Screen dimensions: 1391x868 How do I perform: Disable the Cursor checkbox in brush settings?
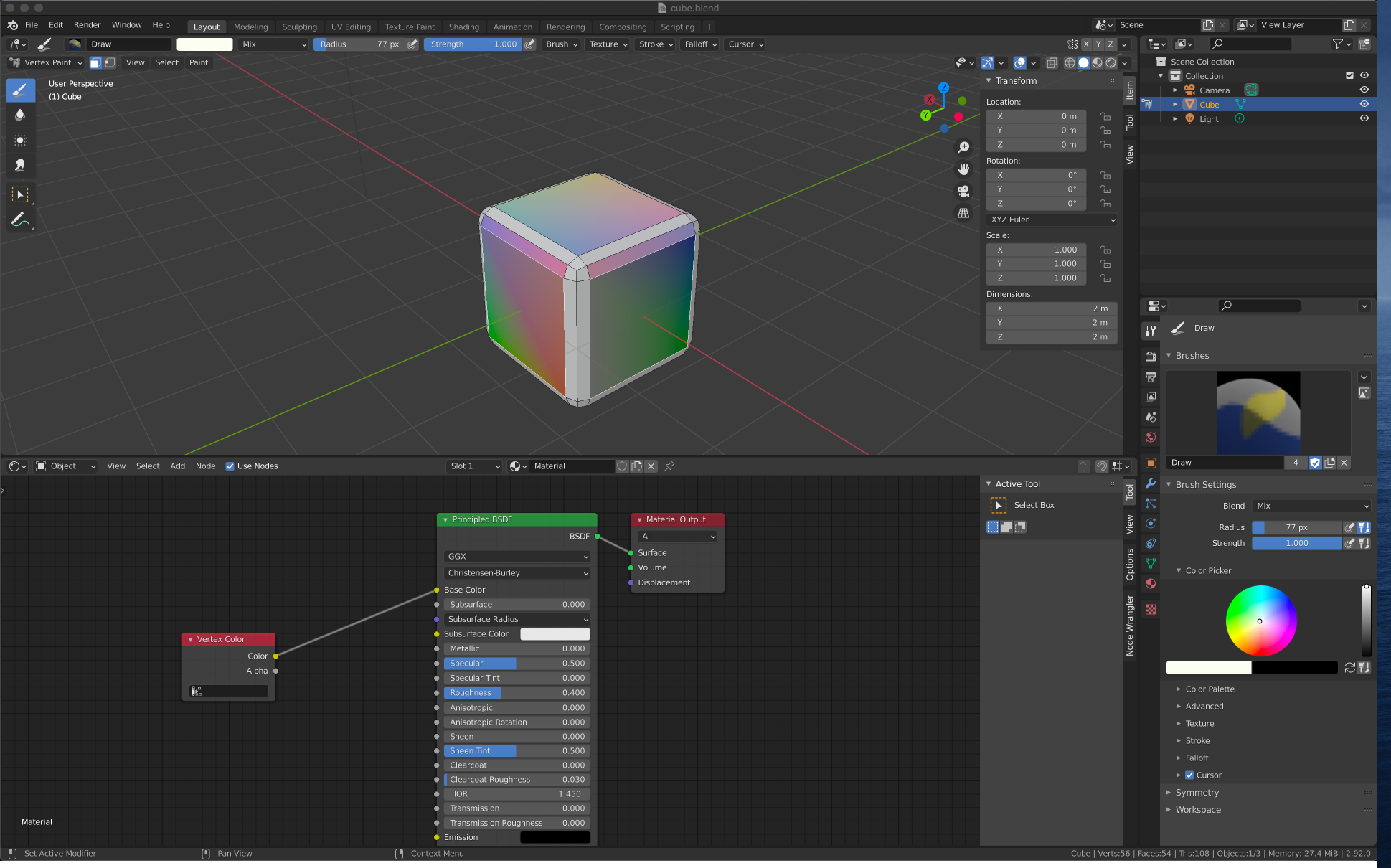[1189, 775]
